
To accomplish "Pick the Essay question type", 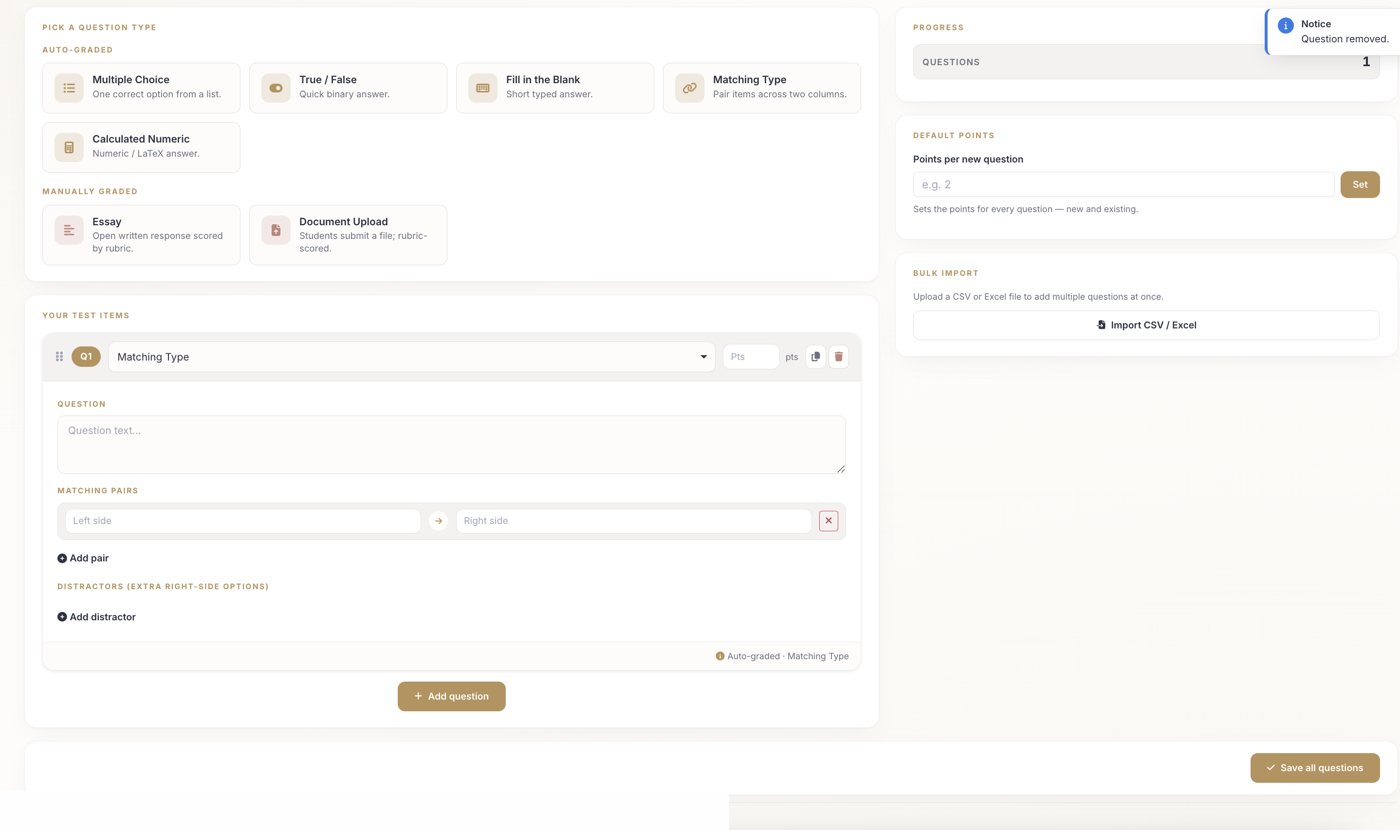I will [141, 235].
